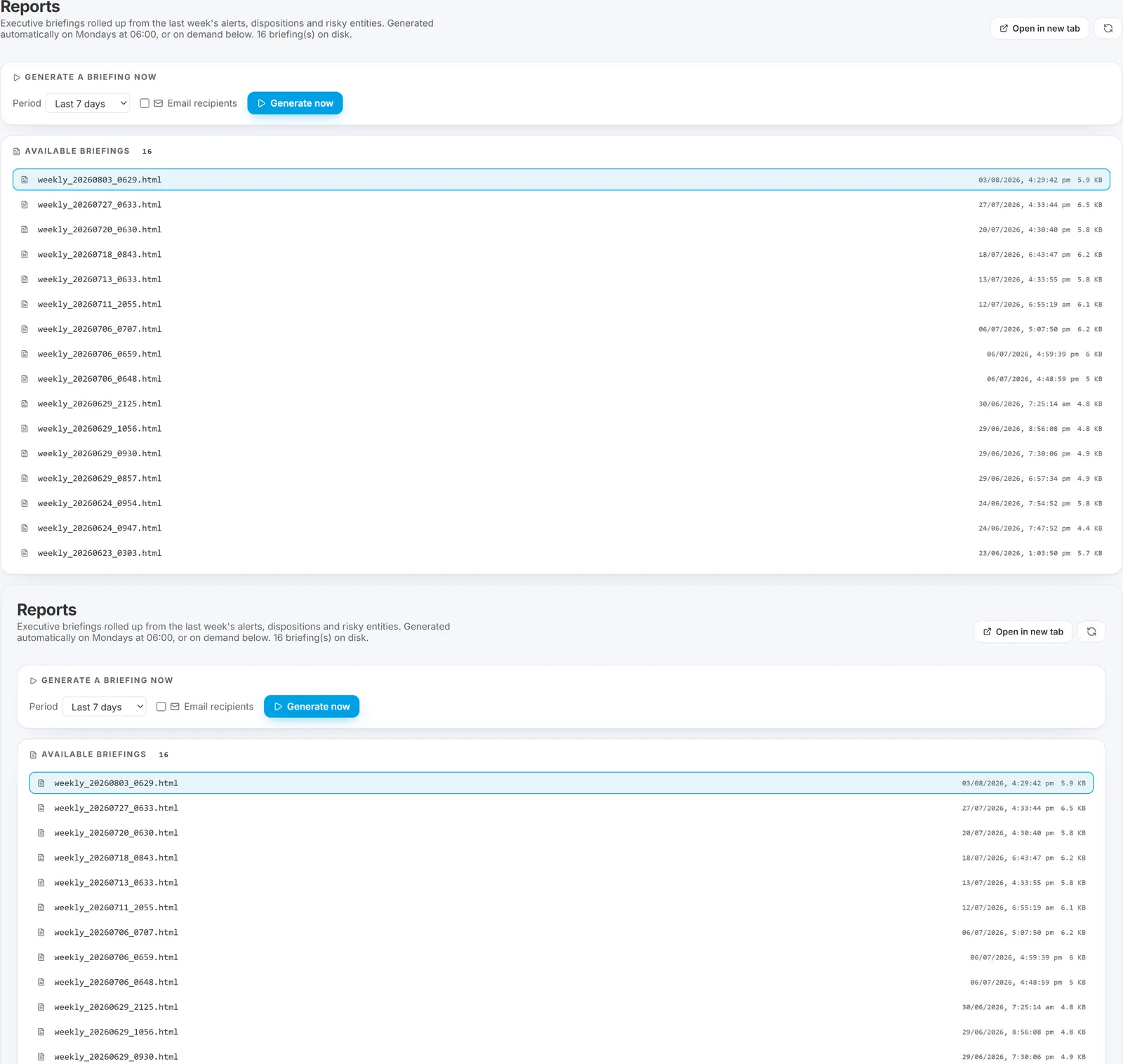Select weekly_20260713_0633.html name in upper list
The height and width of the screenshot is (1064, 1123).
click(100, 279)
